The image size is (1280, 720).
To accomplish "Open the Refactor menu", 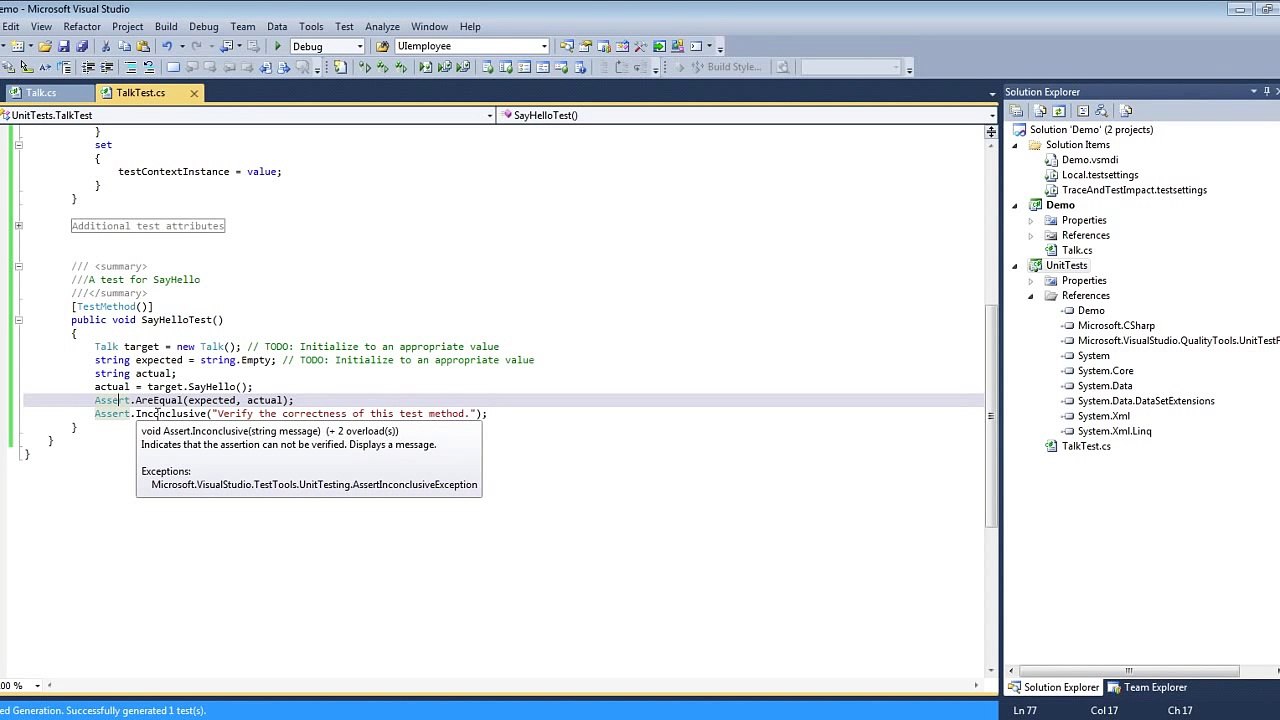I will [x=82, y=26].
